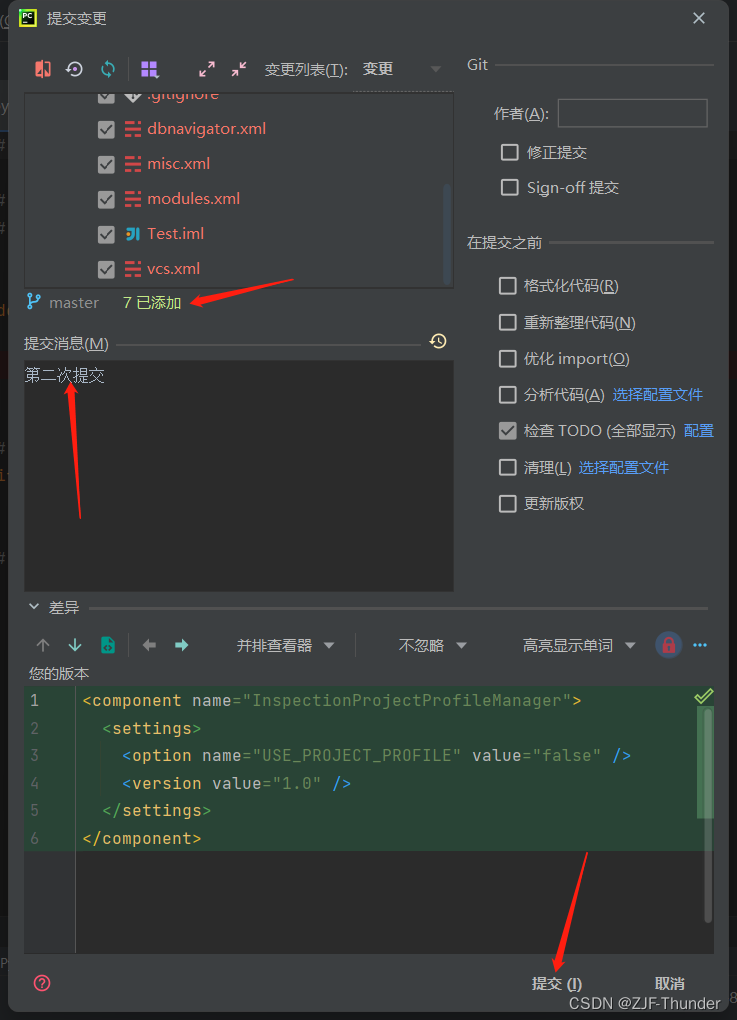This screenshot has height=1020, width=737.
Task: Uncheck the misc.xml checkbox
Action: pos(106,165)
